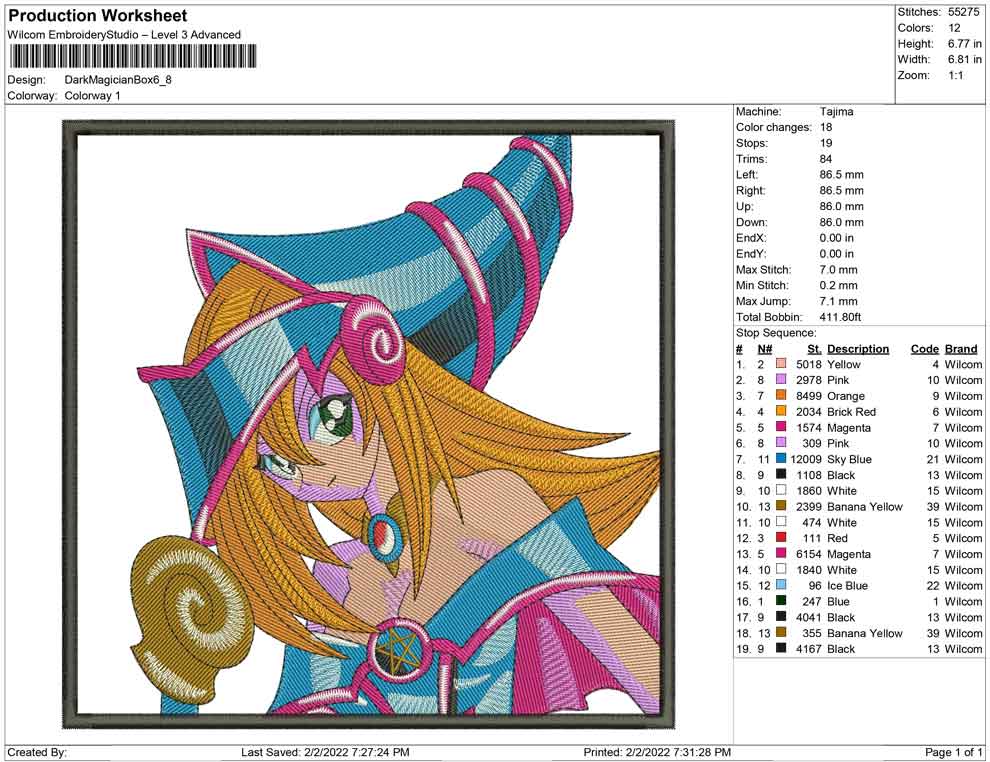This screenshot has width=990, height=762.
Task: Click the Machine value 'Tajima'
Action: [x=837, y=112]
